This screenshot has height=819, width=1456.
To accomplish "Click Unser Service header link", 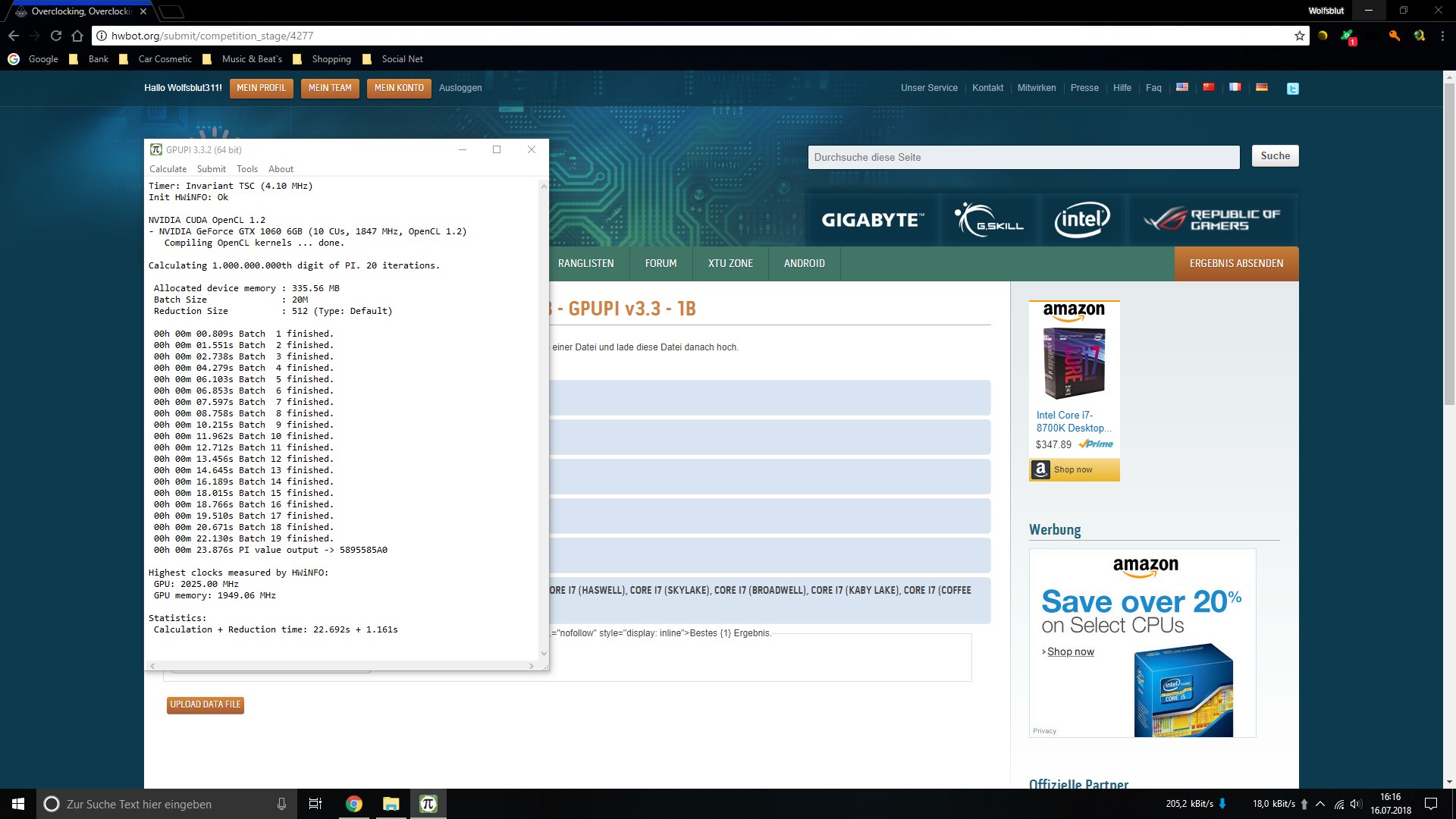I will (929, 88).
